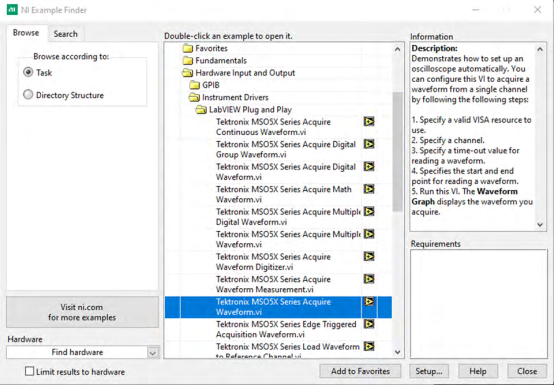
Task: Click inside the empty Requirements box
Action: pos(478,304)
